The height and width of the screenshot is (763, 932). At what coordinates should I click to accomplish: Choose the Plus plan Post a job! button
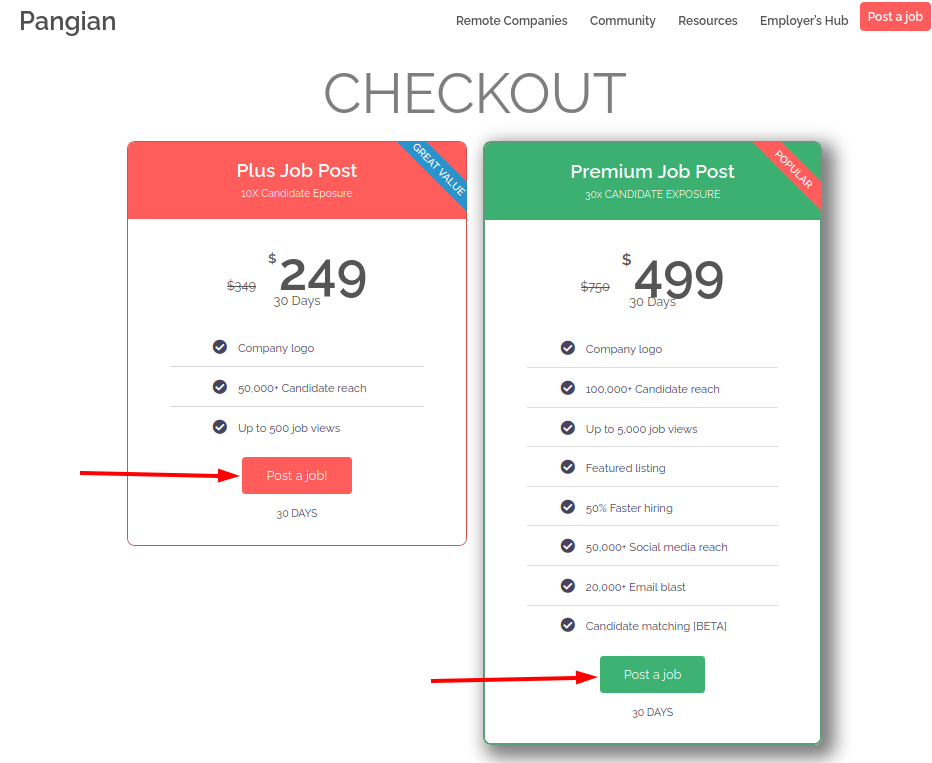click(297, 475)
